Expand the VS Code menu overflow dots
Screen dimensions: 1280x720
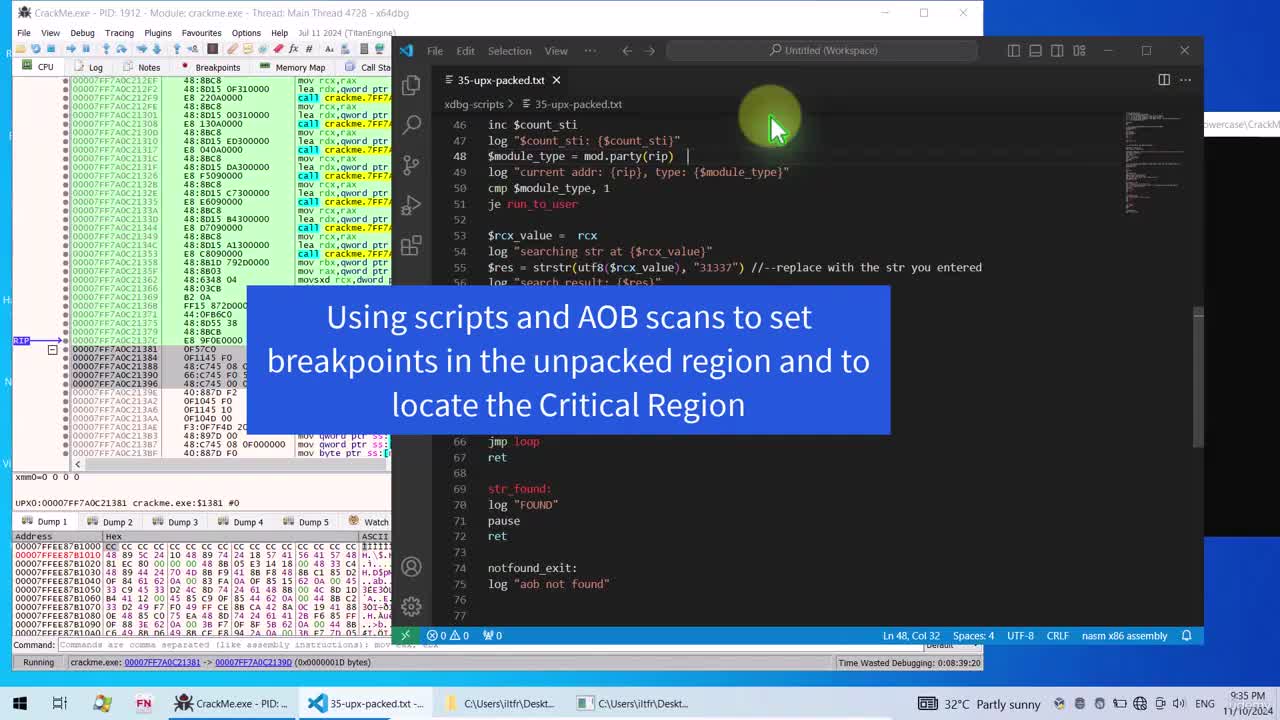point(590,51)
